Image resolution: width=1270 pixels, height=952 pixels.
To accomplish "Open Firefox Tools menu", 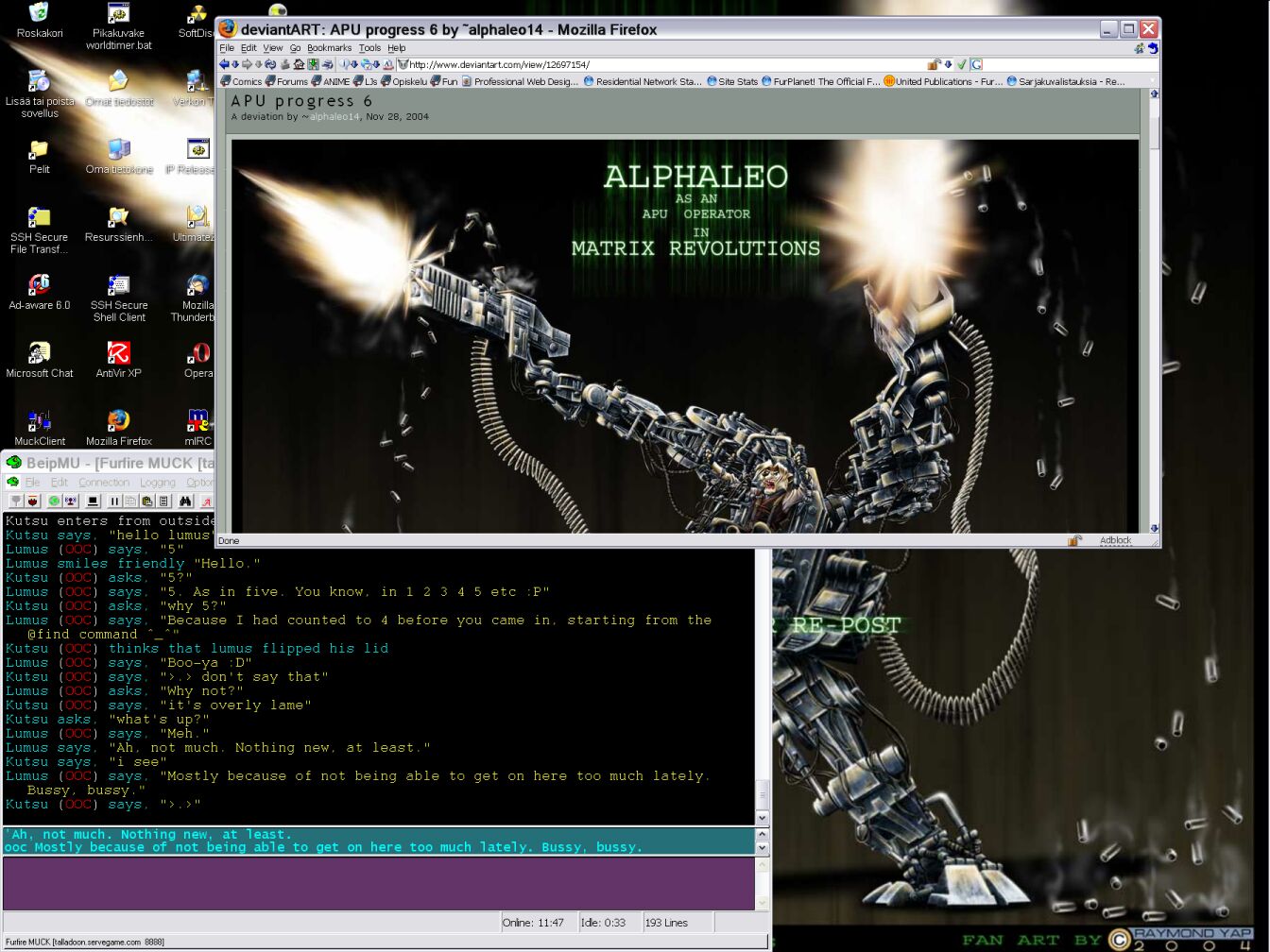I will pos(369,47).
